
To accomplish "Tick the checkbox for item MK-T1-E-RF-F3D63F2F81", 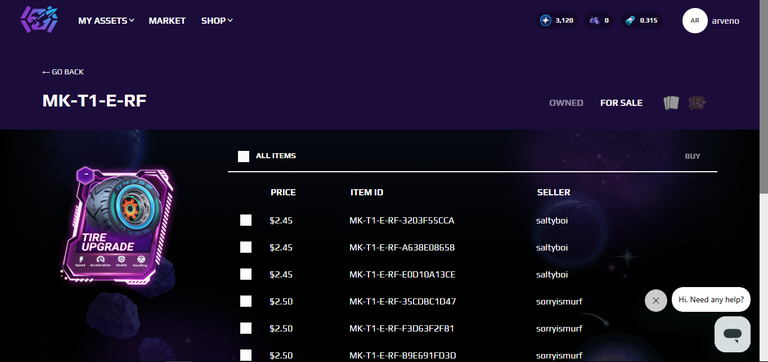I will tap(246, 328).
